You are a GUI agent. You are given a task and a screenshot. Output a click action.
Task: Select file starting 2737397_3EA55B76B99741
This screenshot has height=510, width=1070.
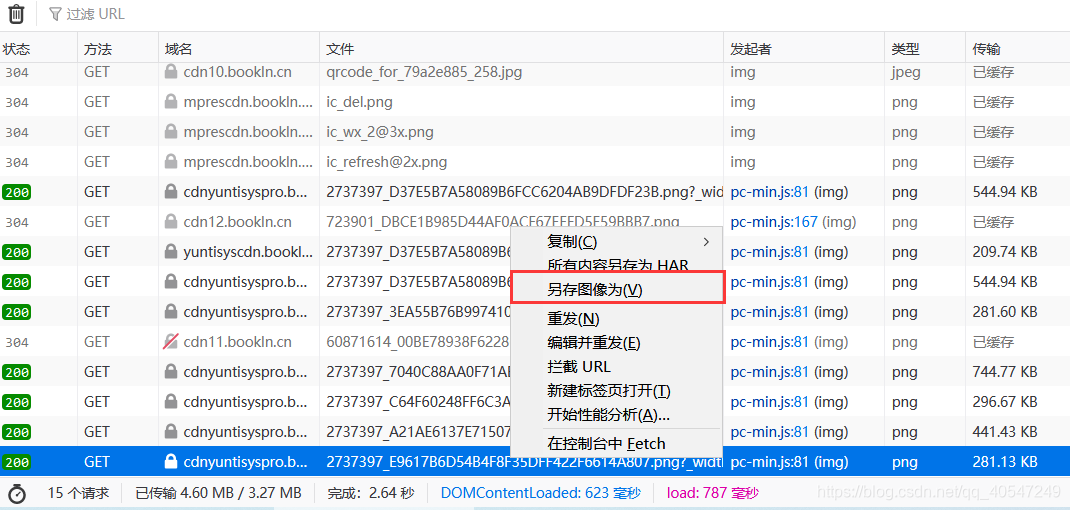point(418,312)
